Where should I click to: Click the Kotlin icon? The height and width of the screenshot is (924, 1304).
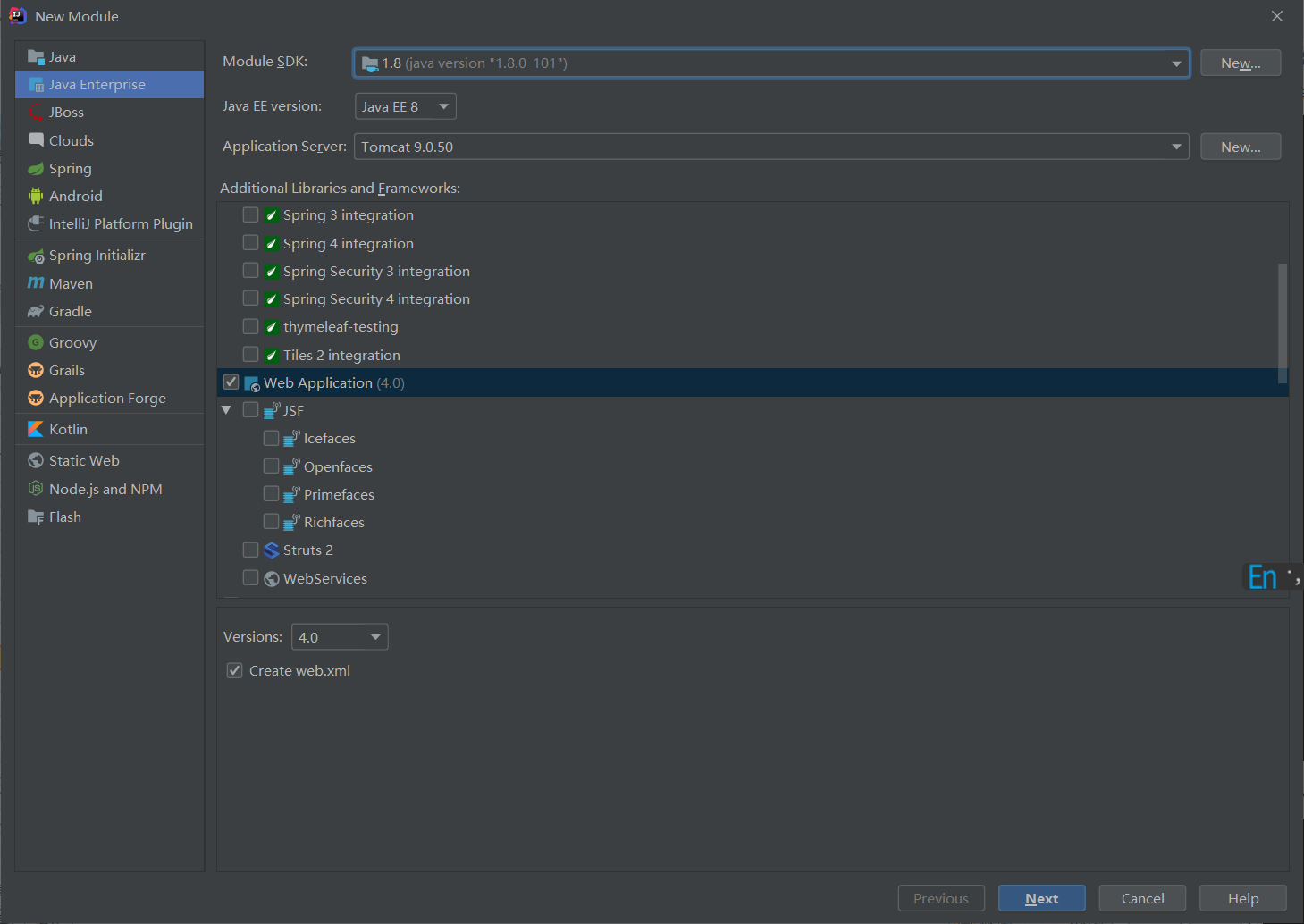(x=36, y=430)
